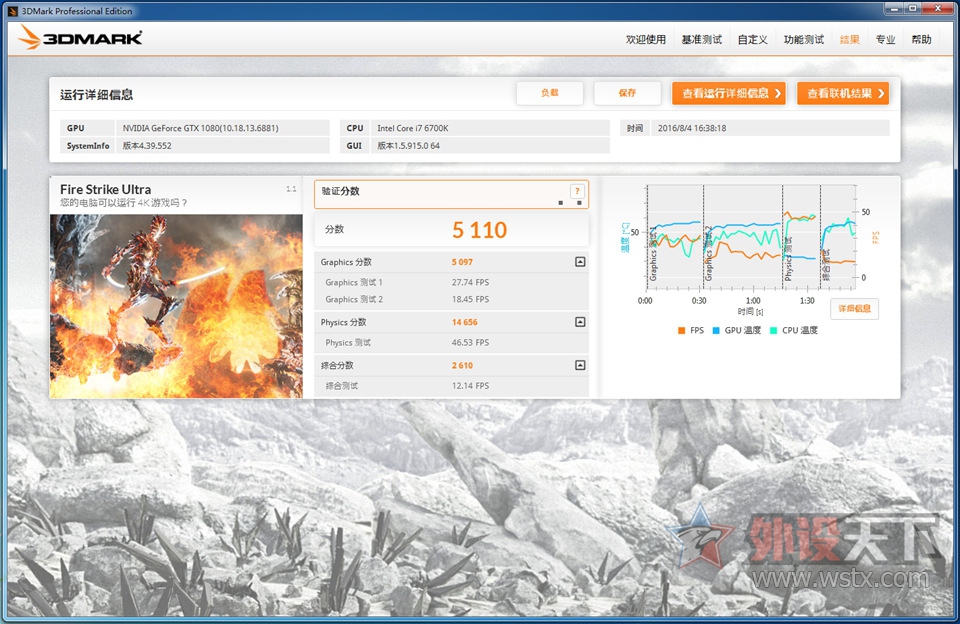Open the validation score help question mark
Viewport: 960px width, 624px height.
[577, 191]
